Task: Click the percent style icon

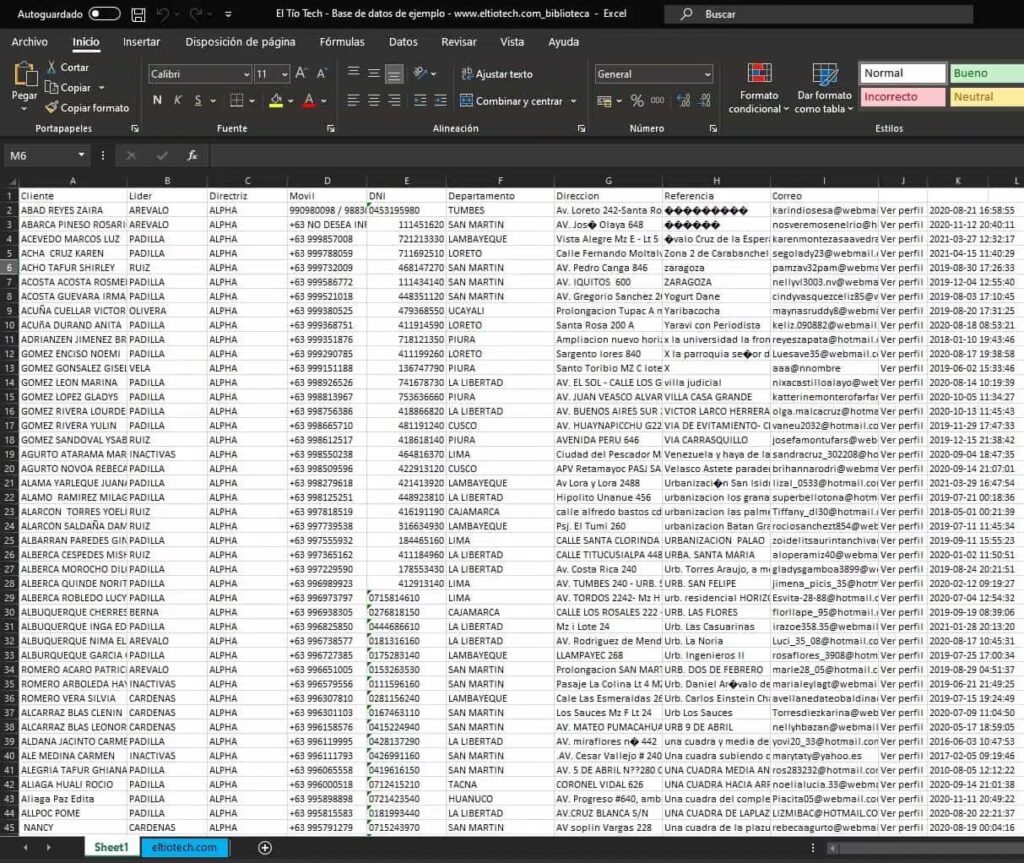Action: coord(637,101)
